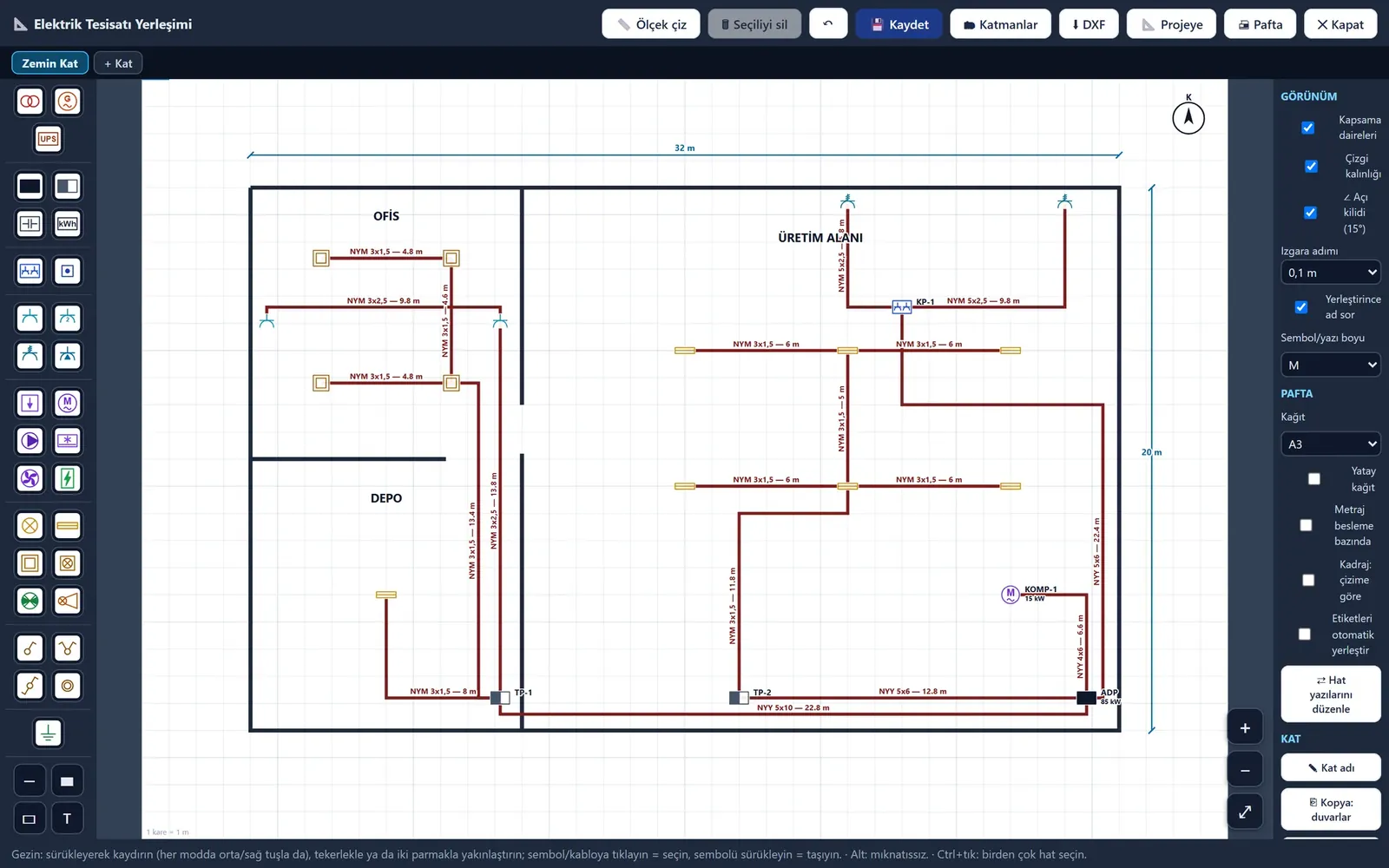
Task: Click the DXF export button
Action: pyautogui.click(x=1089, y=24)
